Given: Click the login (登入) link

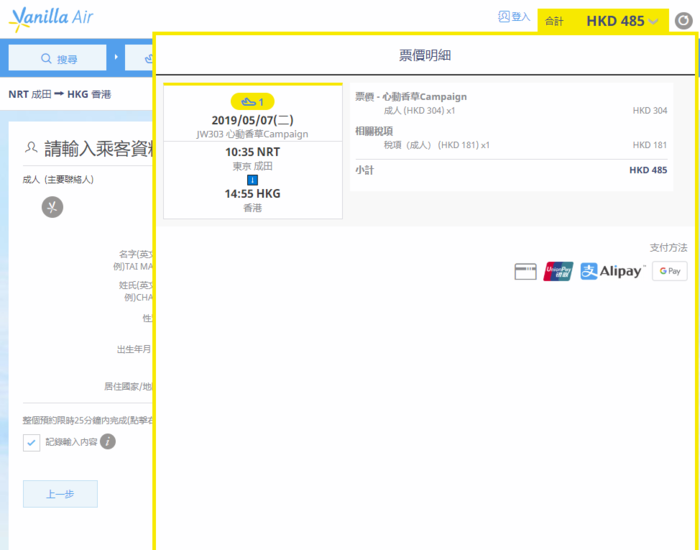Looking at the screenshot, I should pyautogui.click(x=514, y=17).
